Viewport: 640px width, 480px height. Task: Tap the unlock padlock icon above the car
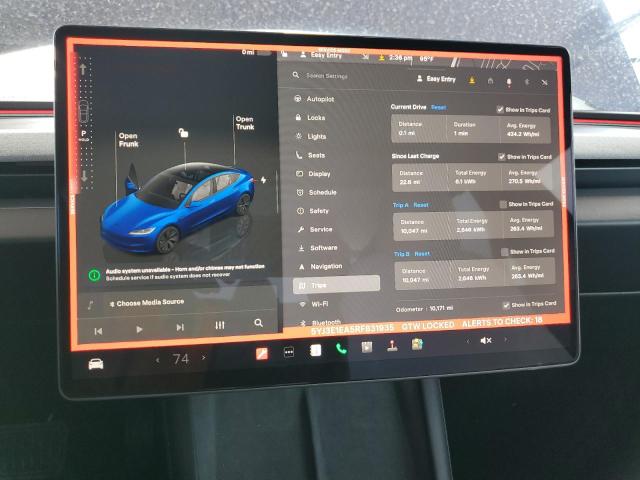click(x=183, y=133)
